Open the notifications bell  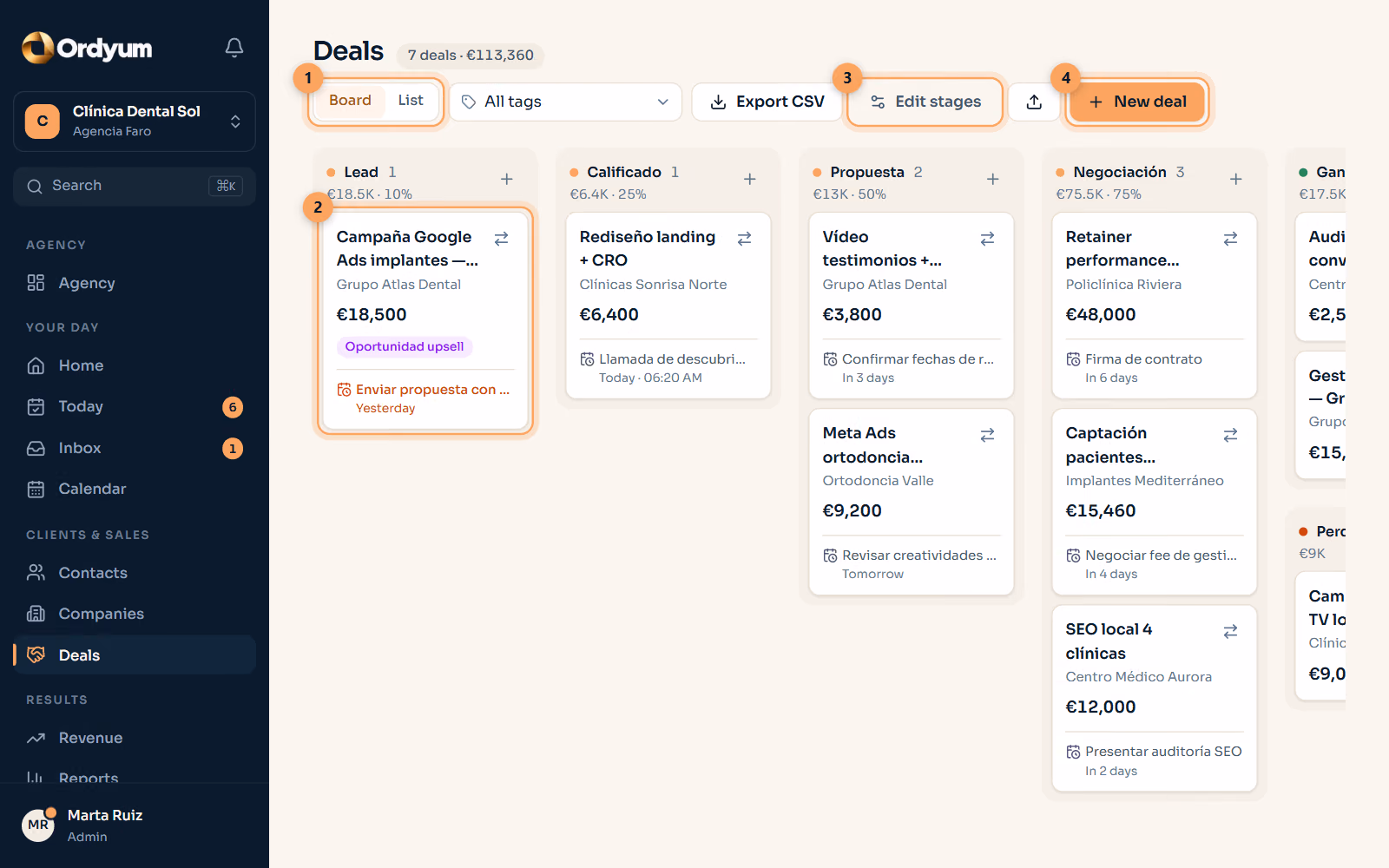(234, 48)
